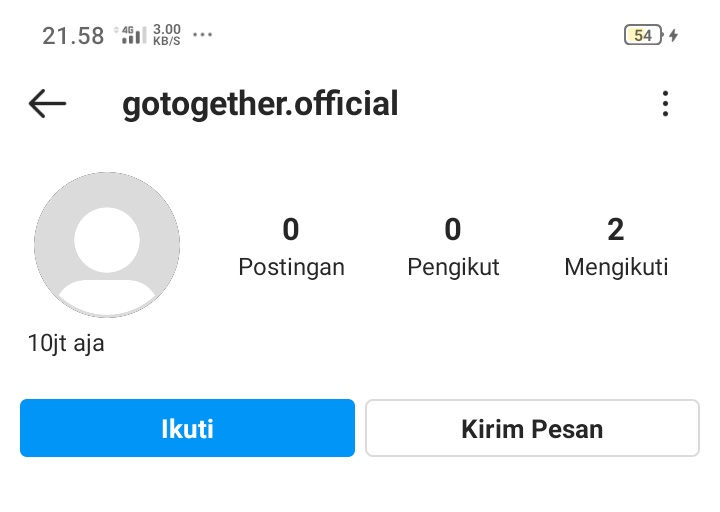
Task: Tap the following count of 2
Action: pos(616,230)
